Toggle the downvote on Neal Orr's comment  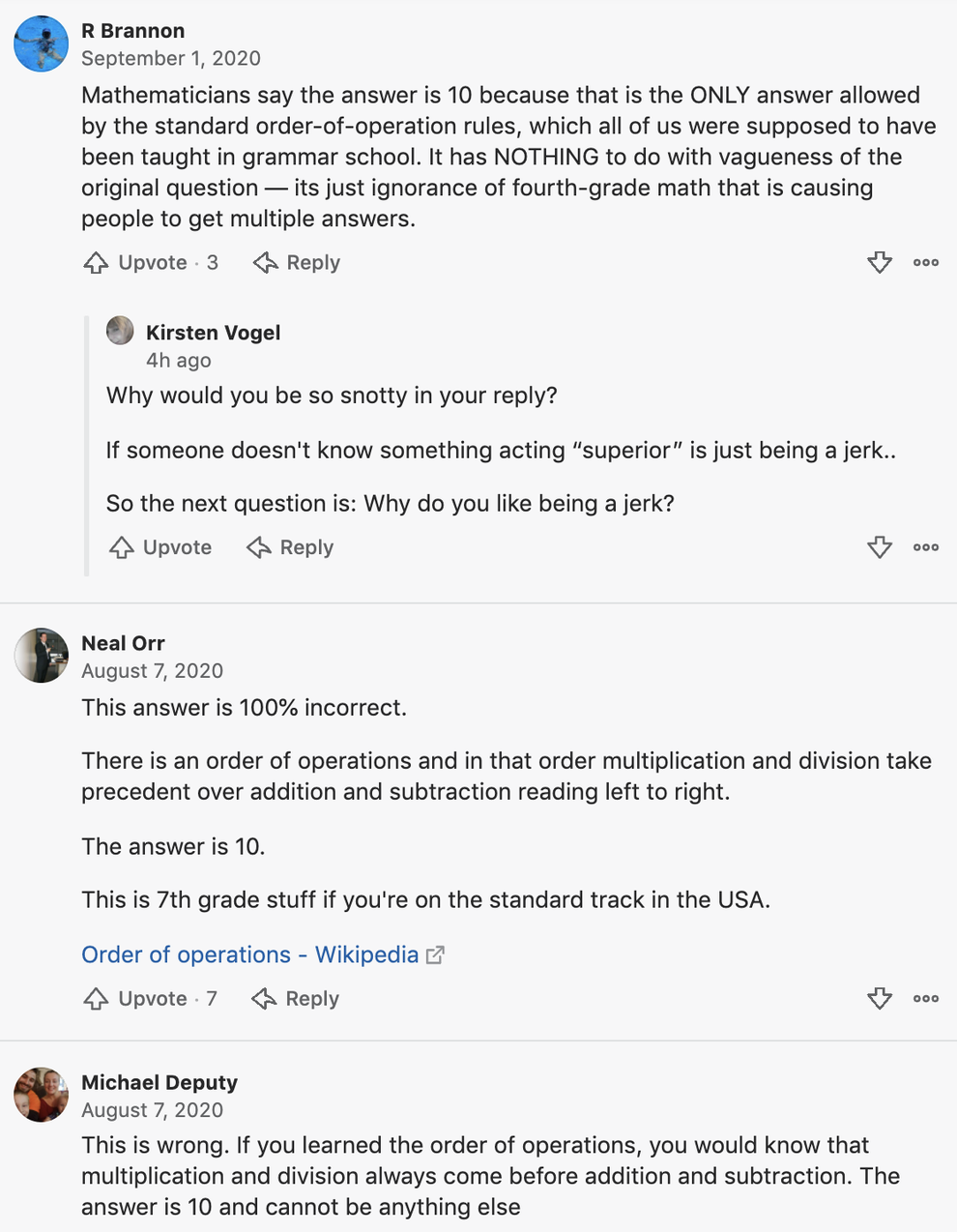tap(880, 998)
